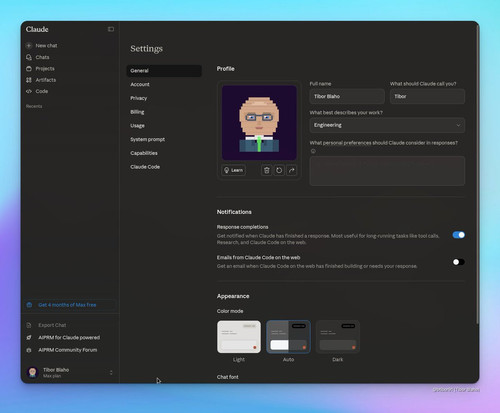Open the Chats sidebar icon
500x413 pixels.
29,57
